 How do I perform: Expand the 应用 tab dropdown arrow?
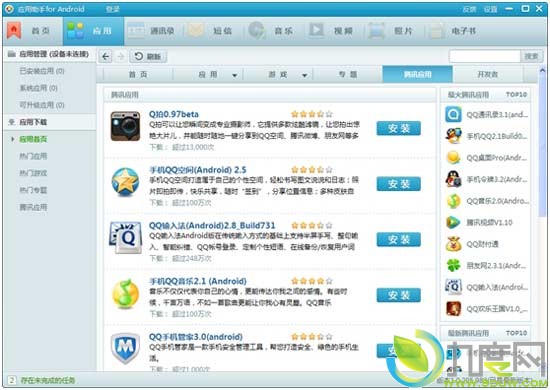235,75
